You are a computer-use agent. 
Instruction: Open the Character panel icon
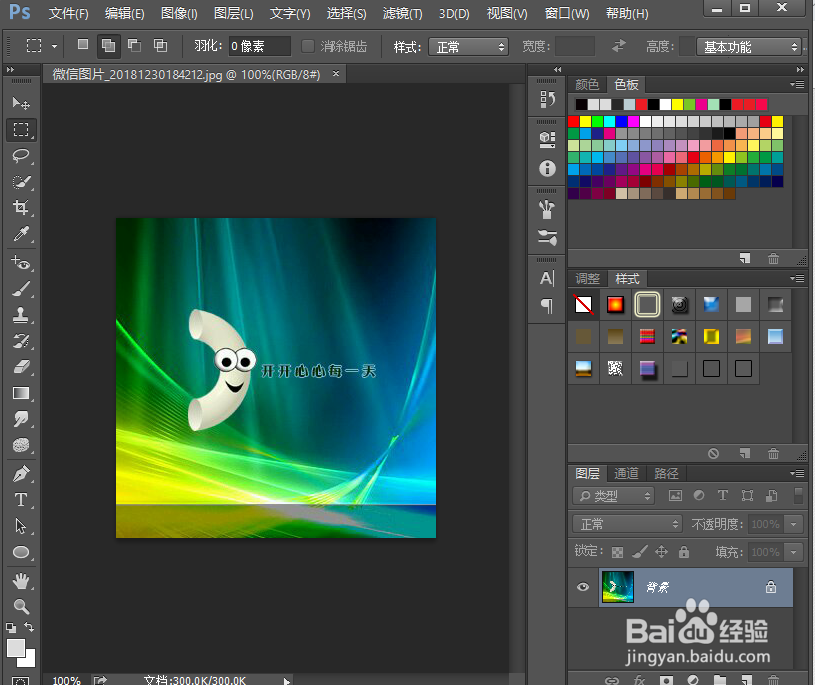coord(547,279)
